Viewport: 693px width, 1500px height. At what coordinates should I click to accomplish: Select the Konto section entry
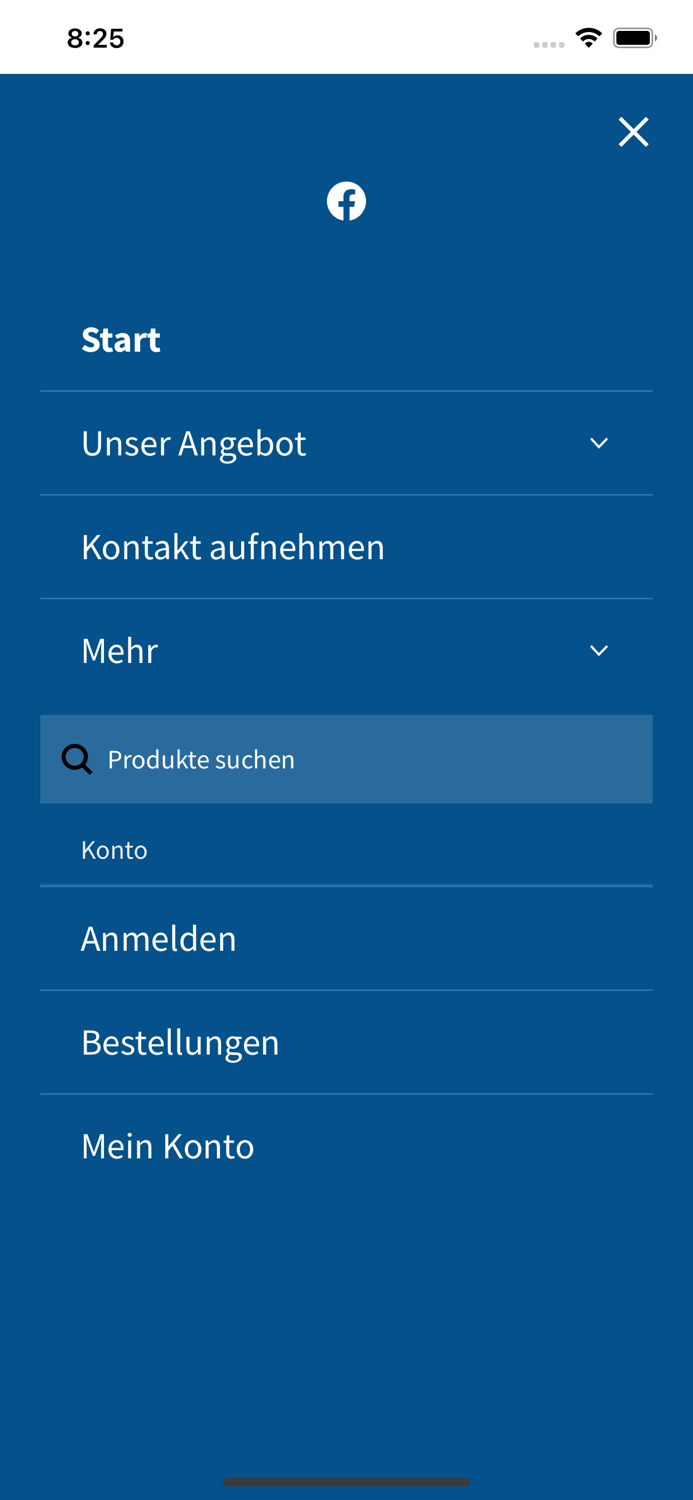click(114, 849)
